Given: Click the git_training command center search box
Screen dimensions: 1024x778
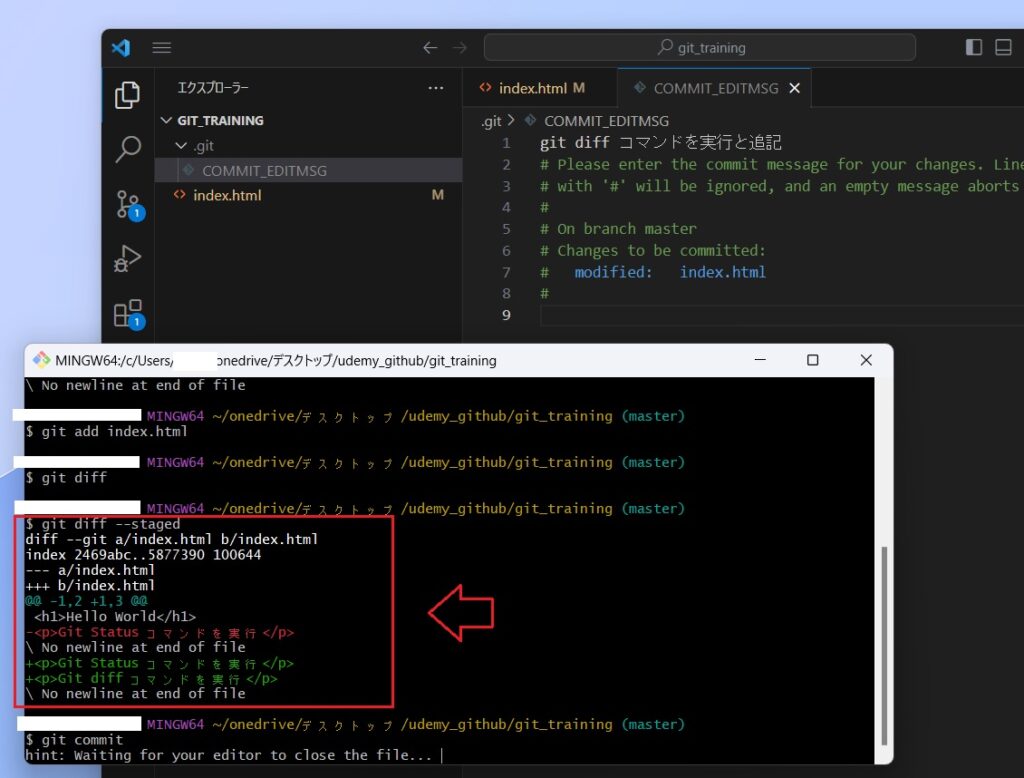Looking at the screenshot, I should (700, 48).
